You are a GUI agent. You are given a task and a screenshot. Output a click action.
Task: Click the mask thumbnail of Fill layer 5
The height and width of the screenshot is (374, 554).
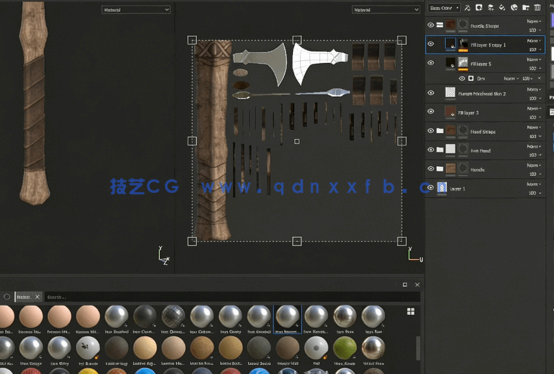coord(463,63)
